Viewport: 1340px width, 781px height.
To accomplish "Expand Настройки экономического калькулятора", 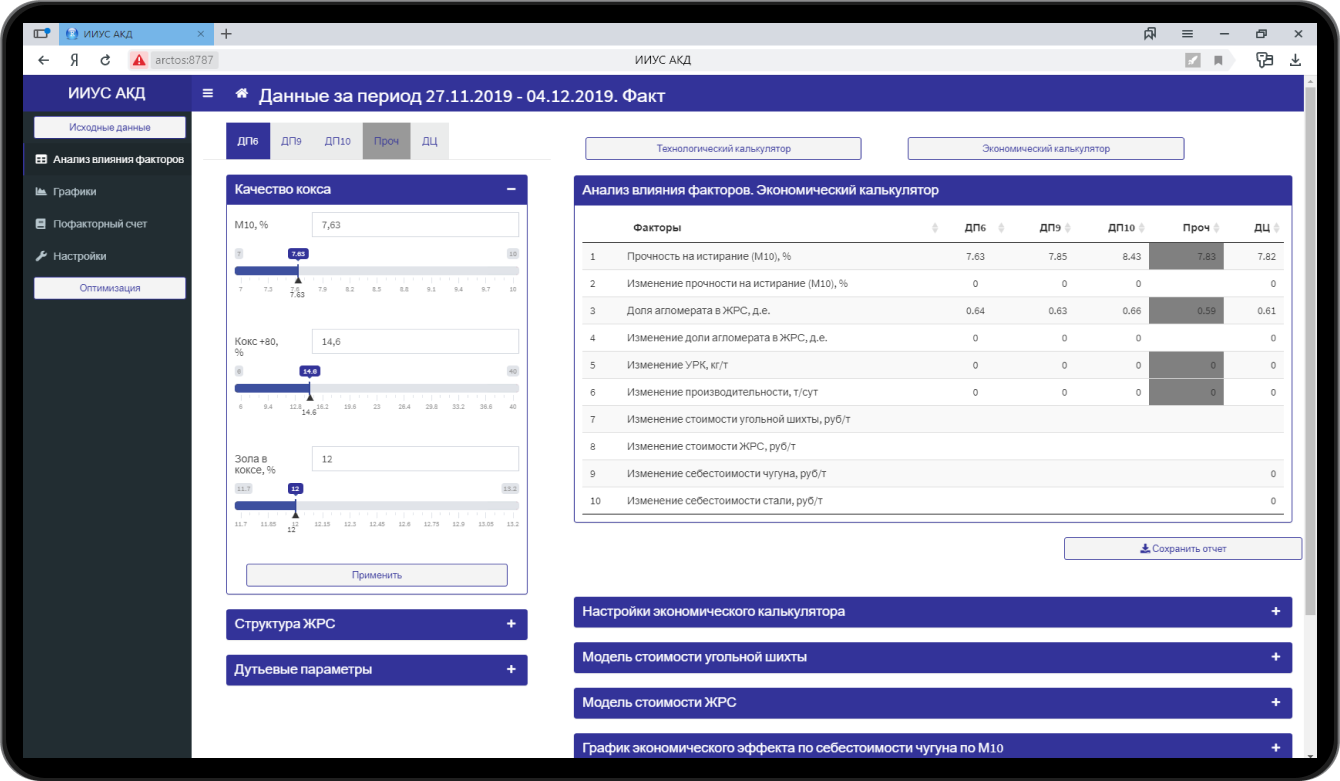I will [1276, 611].
